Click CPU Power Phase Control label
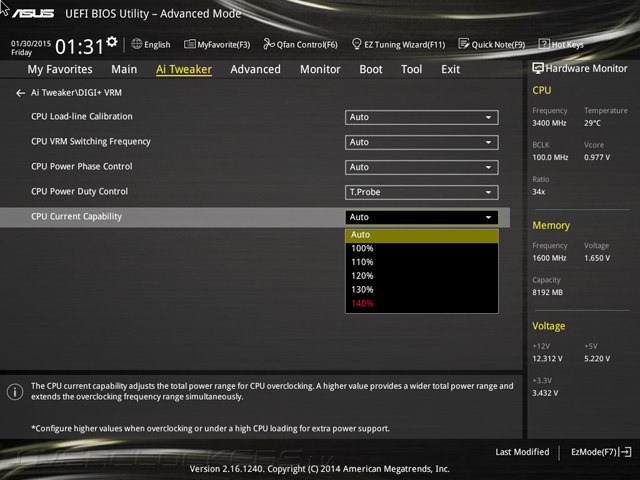 point(82,167)
